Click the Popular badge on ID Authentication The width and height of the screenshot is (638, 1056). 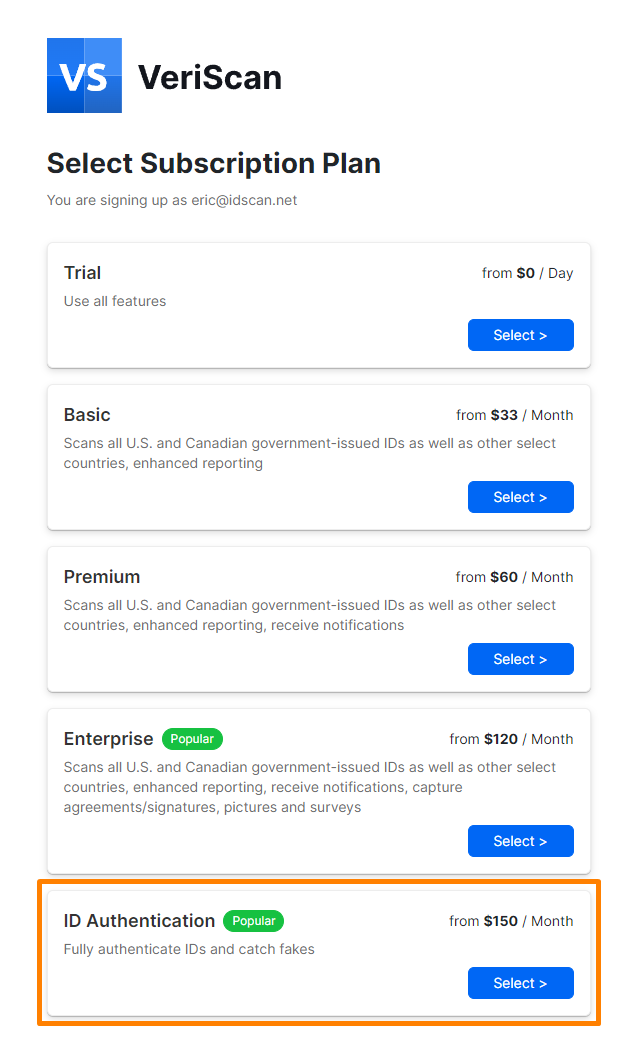[253, 921]
